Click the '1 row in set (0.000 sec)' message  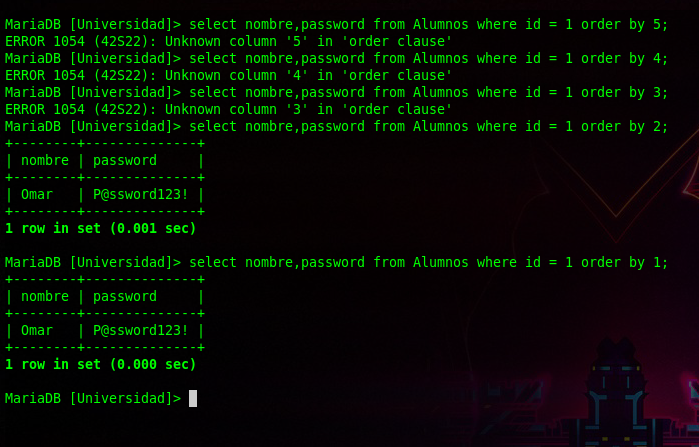click(100, 364)
